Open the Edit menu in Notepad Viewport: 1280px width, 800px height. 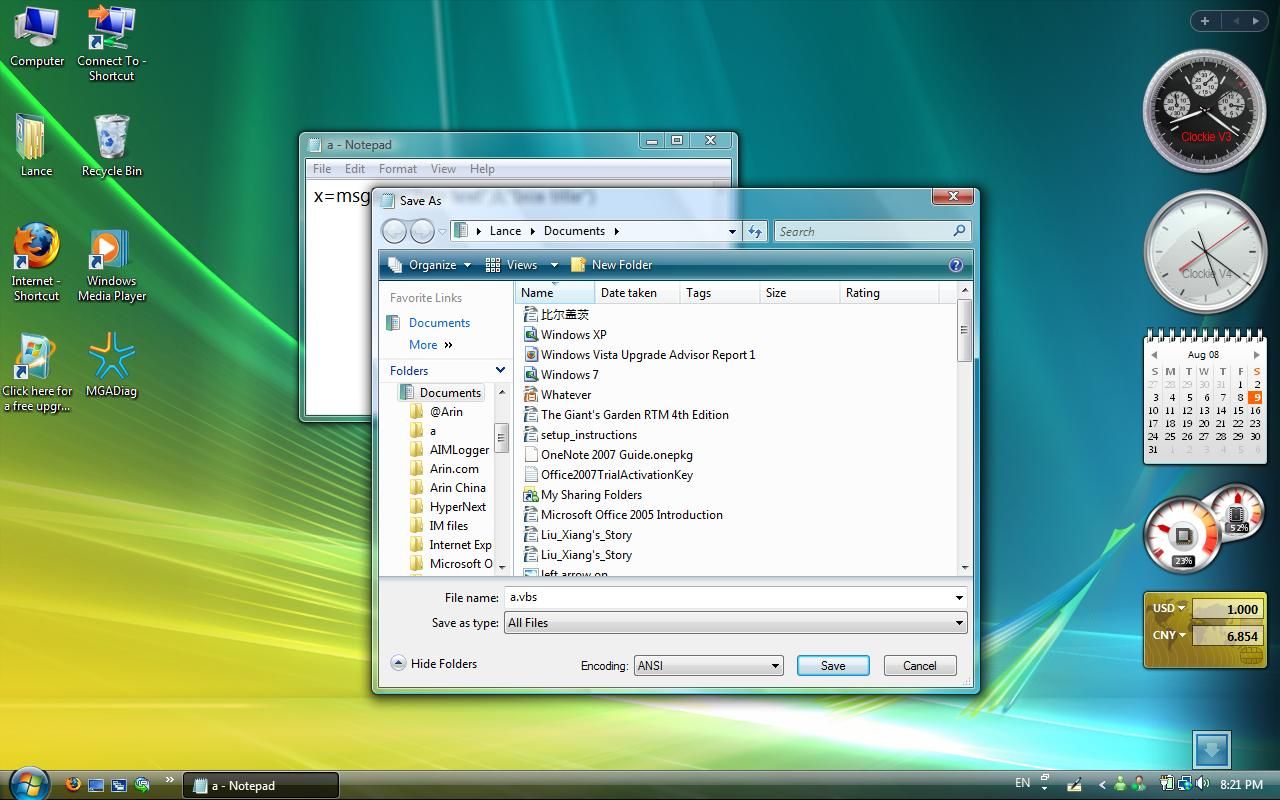pos(354,168)
